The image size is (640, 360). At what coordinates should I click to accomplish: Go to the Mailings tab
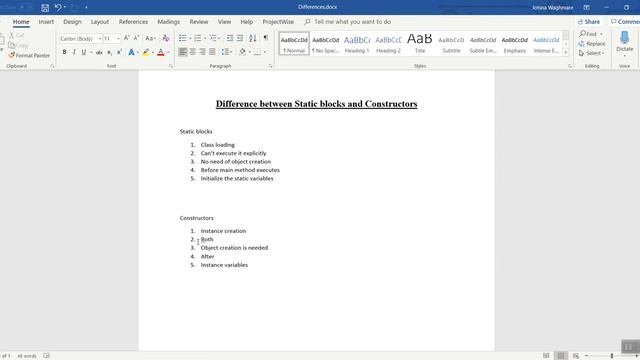[x=169, y=22]
